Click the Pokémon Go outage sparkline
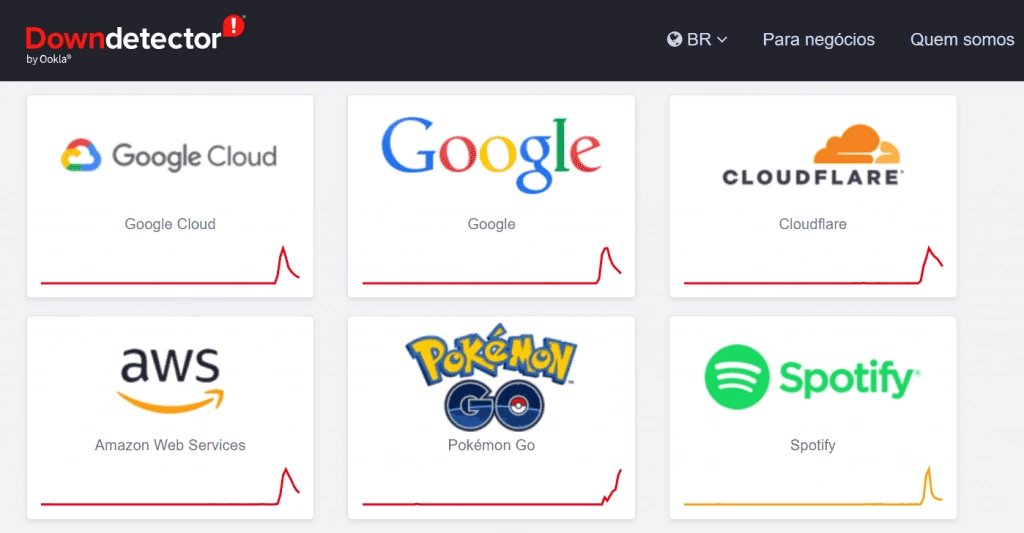Image resolution: width=1024 pixels, height=533 pixels. coord(492,487)
